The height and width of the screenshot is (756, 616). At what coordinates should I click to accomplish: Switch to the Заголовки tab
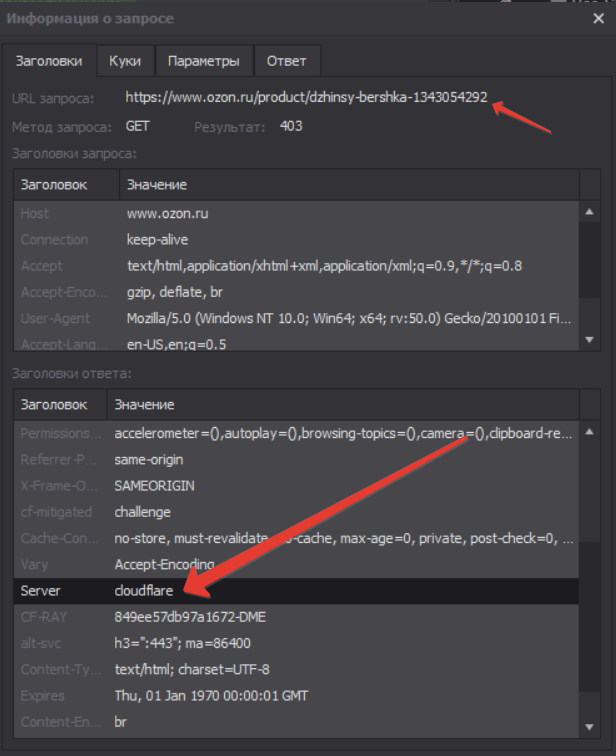49,61
